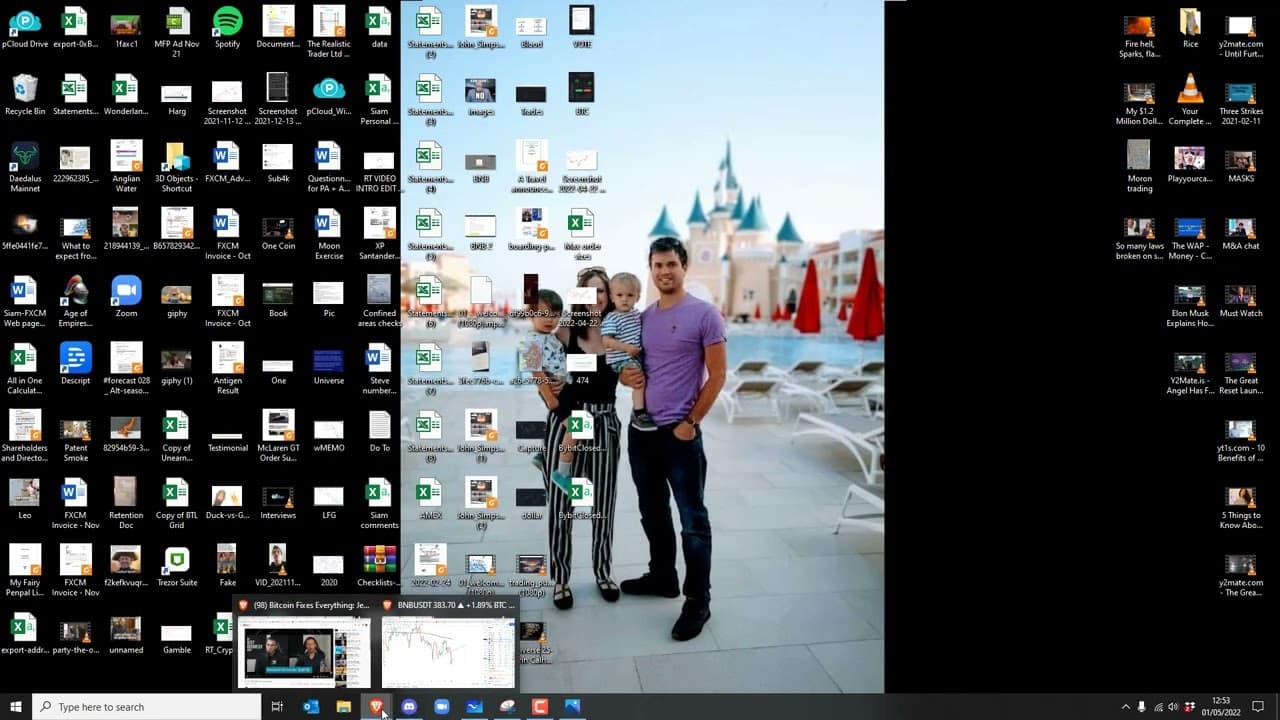Expand the hidden system tray icons
Image resolution: width=1280 pixels, height=720 pixels.
pos(1125,707)
